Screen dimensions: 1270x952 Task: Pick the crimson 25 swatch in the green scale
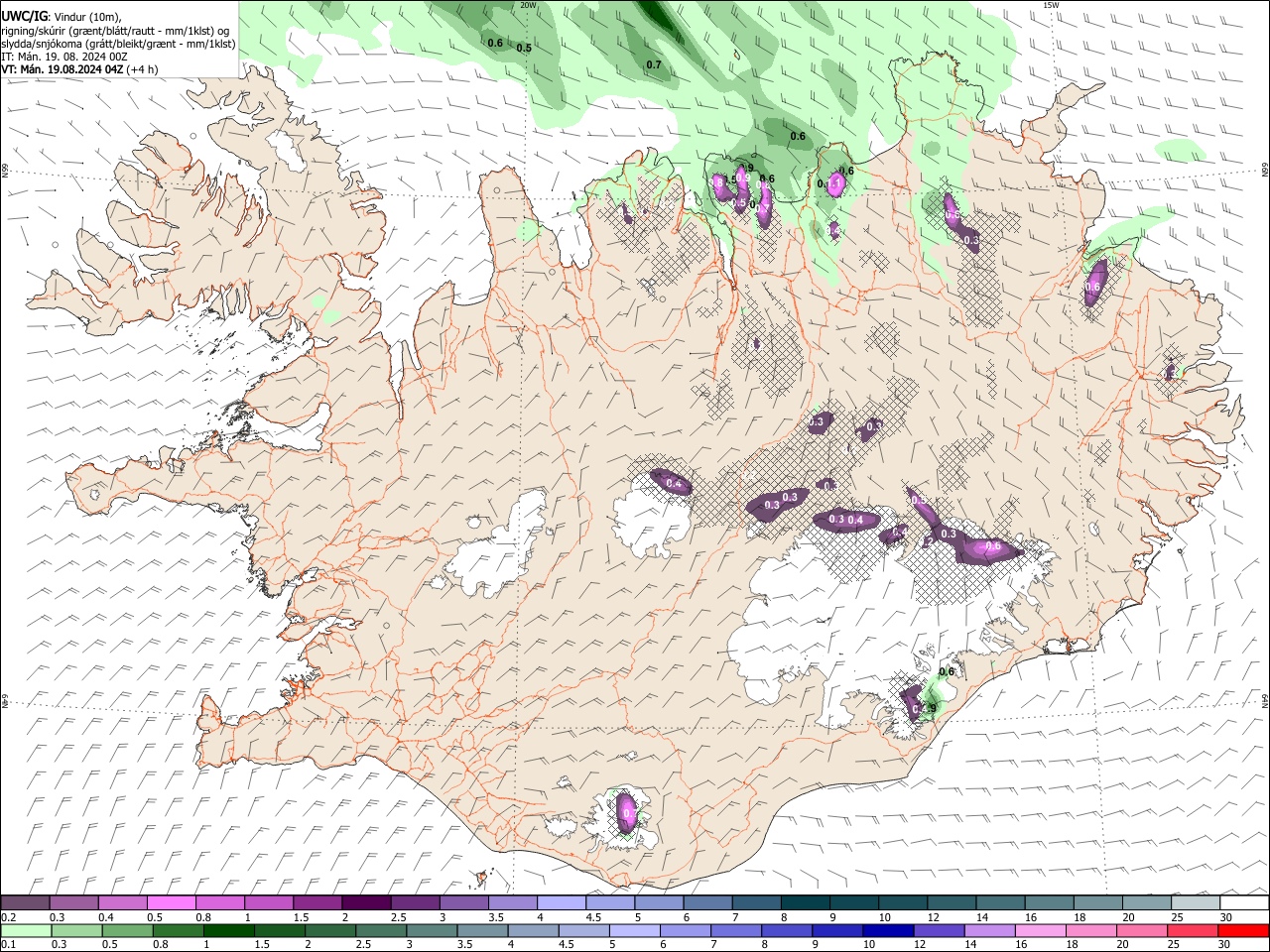point(1195,930)
